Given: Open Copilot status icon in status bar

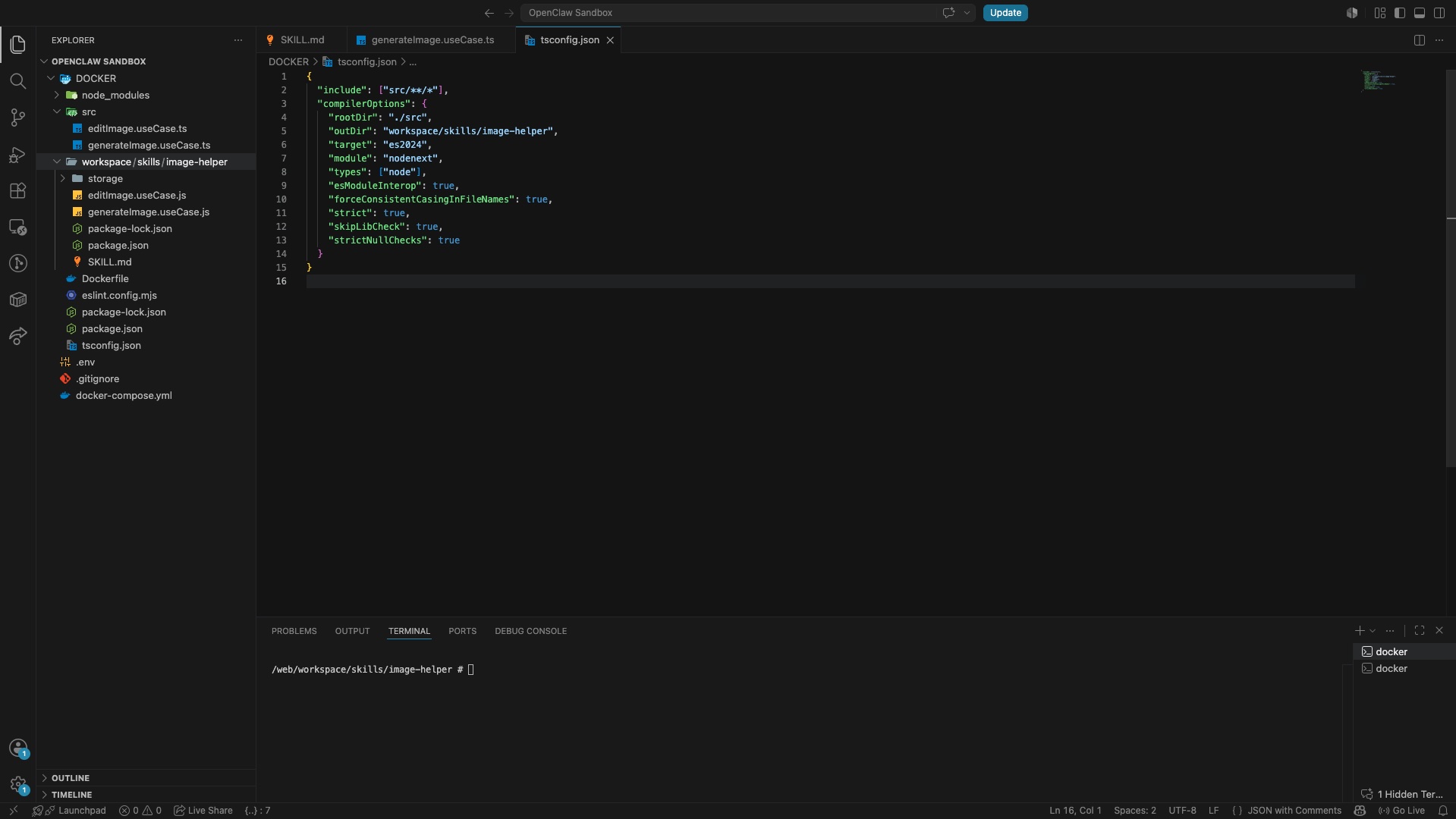Looking at the screenshot, I should tap(1360, 811).
